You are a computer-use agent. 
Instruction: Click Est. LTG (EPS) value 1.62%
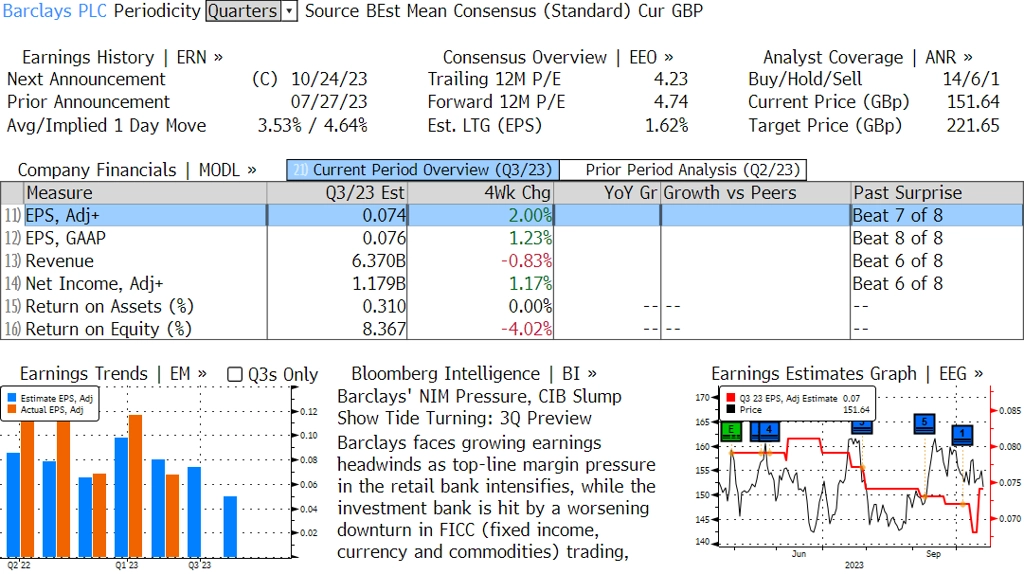pyautogui.click(x=666, y=125)
